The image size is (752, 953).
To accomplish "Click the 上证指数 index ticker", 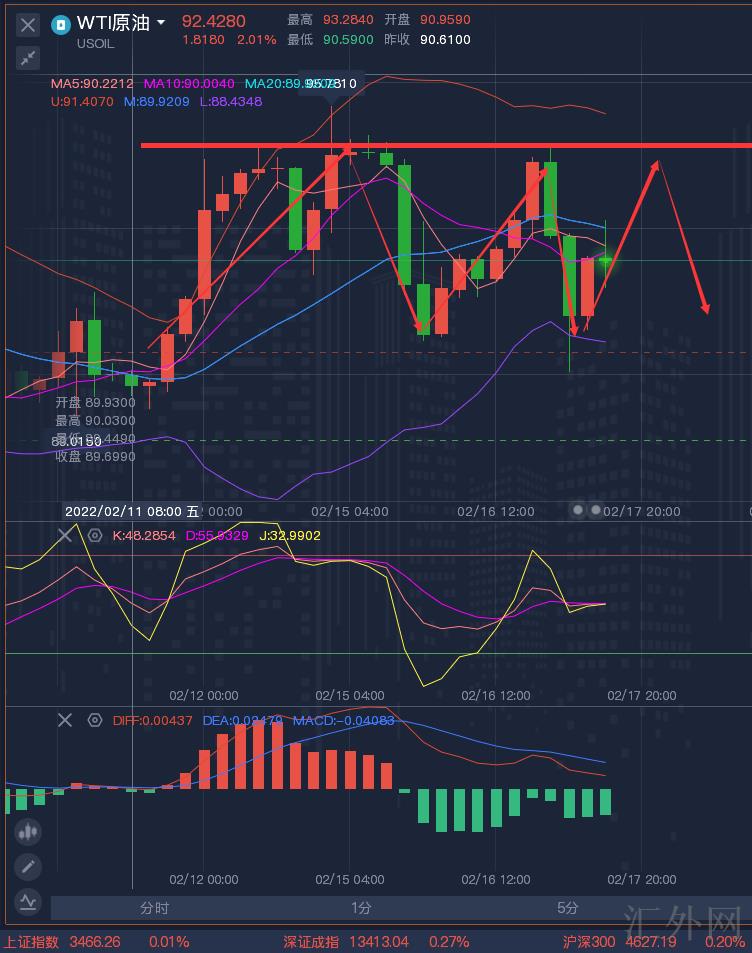I will [31, 942].
